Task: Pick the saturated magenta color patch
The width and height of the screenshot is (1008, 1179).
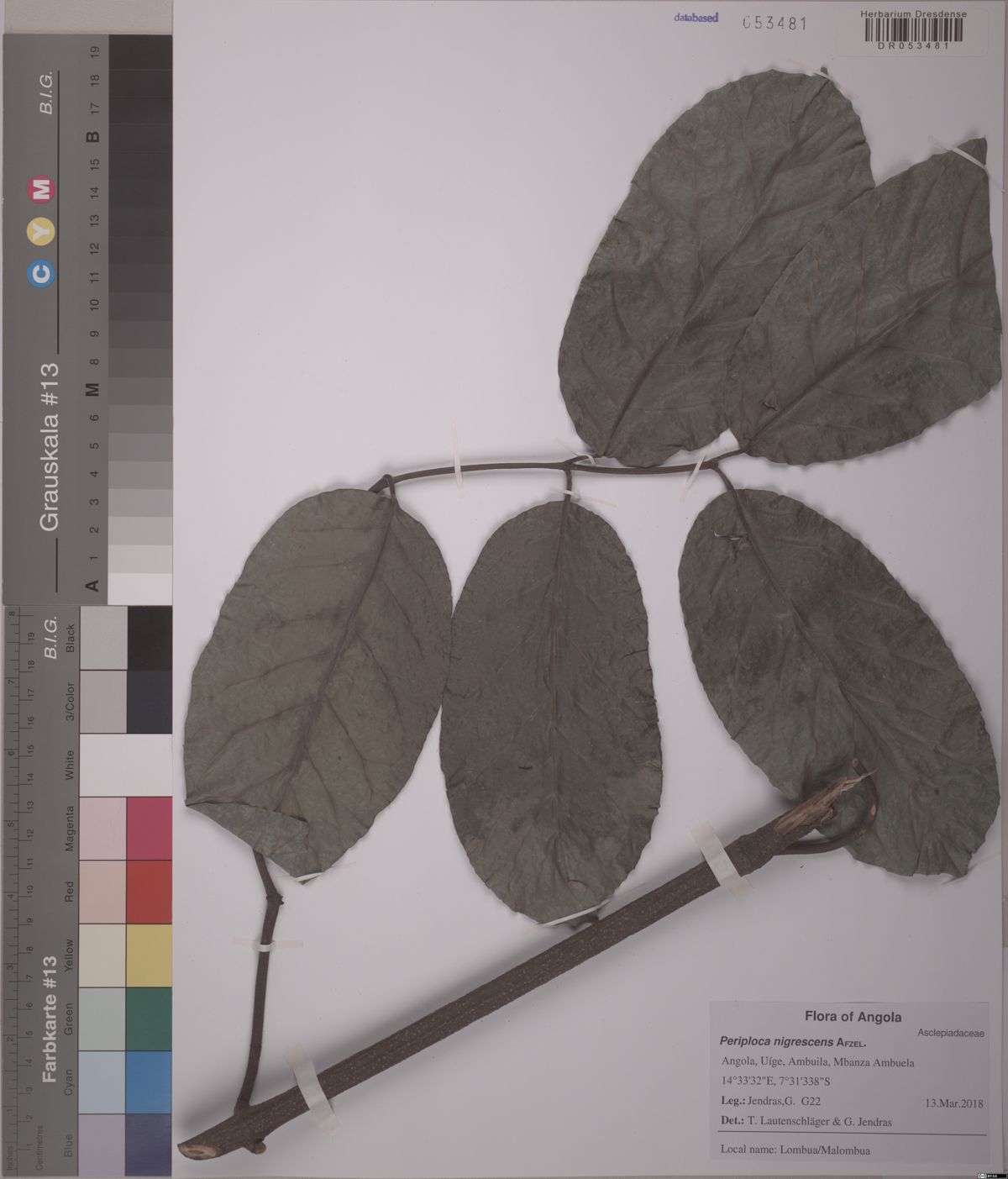Action: pos(149,828)
